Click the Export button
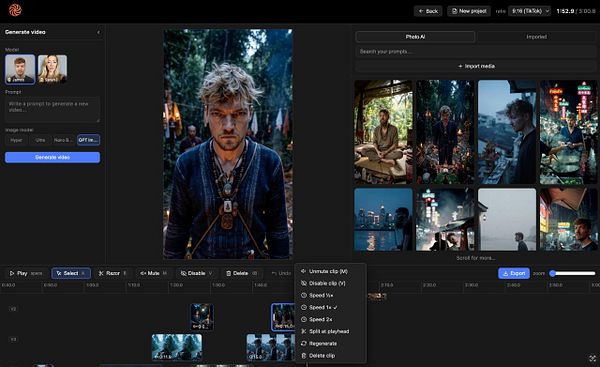This screenshot has width=600, height=367. click(514, 273)
